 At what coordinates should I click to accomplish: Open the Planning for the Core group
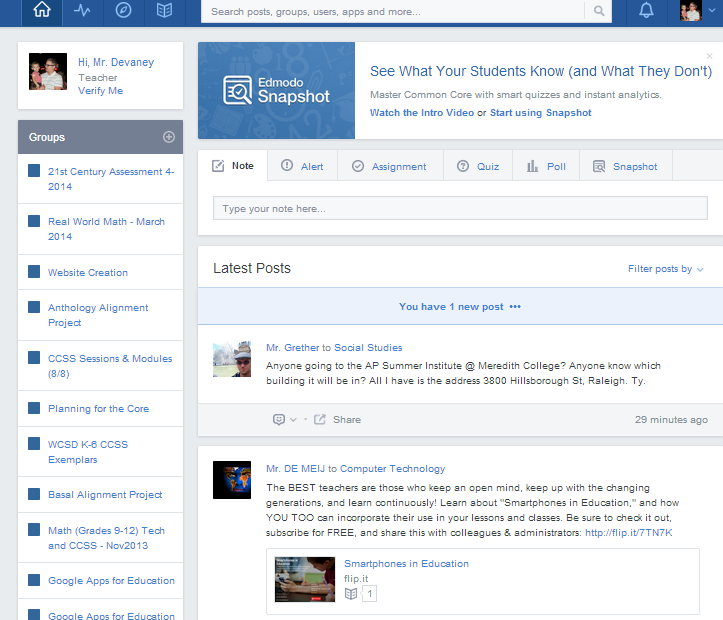pos(98,408)
